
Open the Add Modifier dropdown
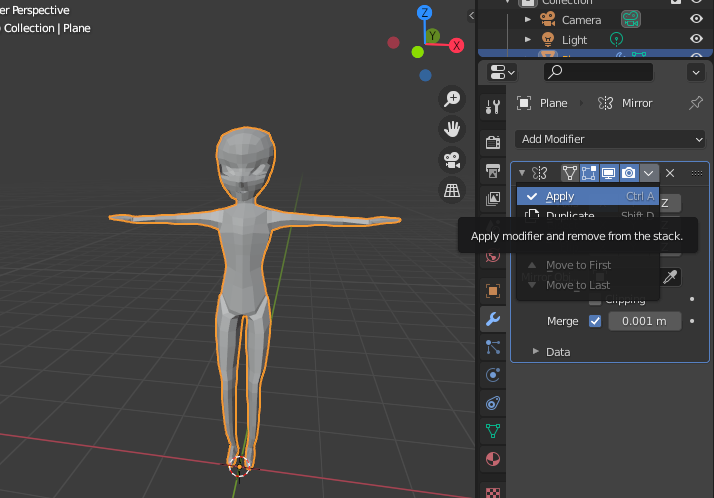pos(610,139)
